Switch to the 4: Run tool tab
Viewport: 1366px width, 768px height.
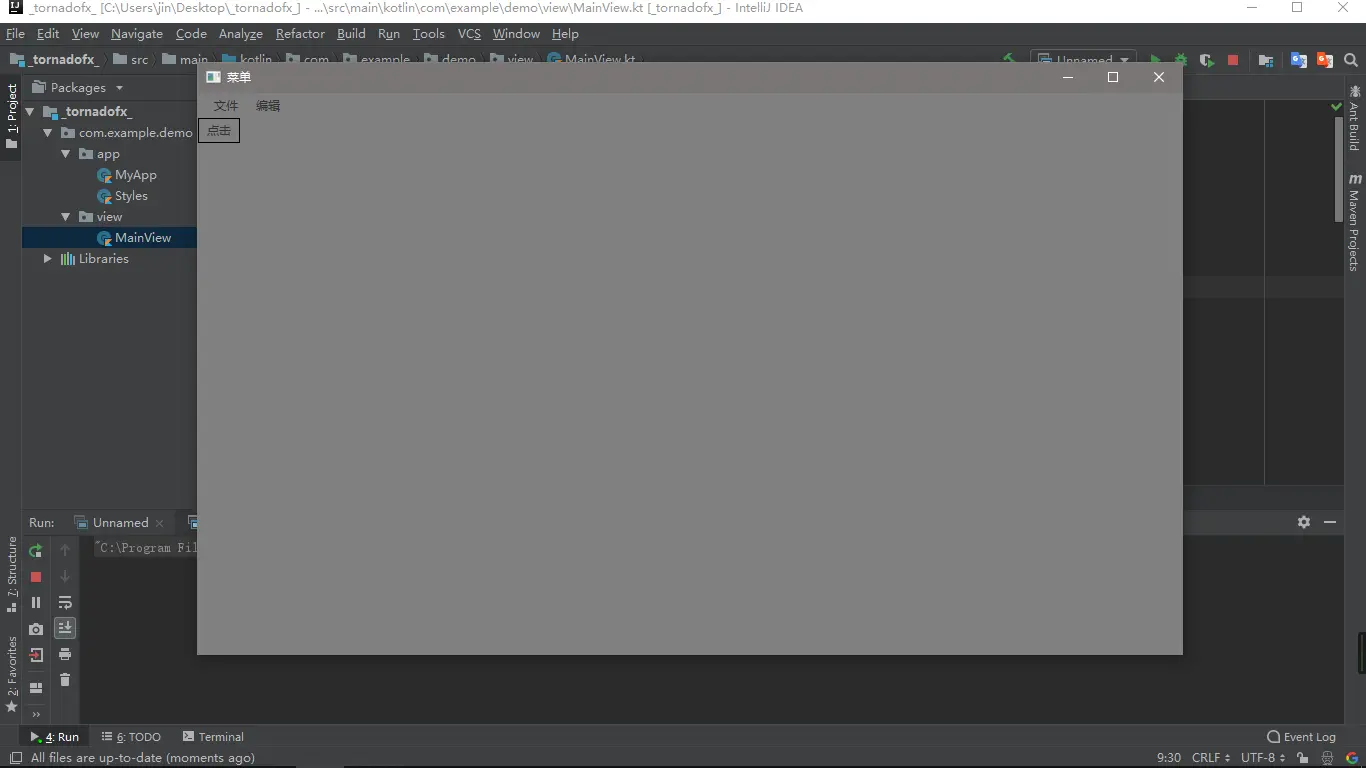(55, 737)
